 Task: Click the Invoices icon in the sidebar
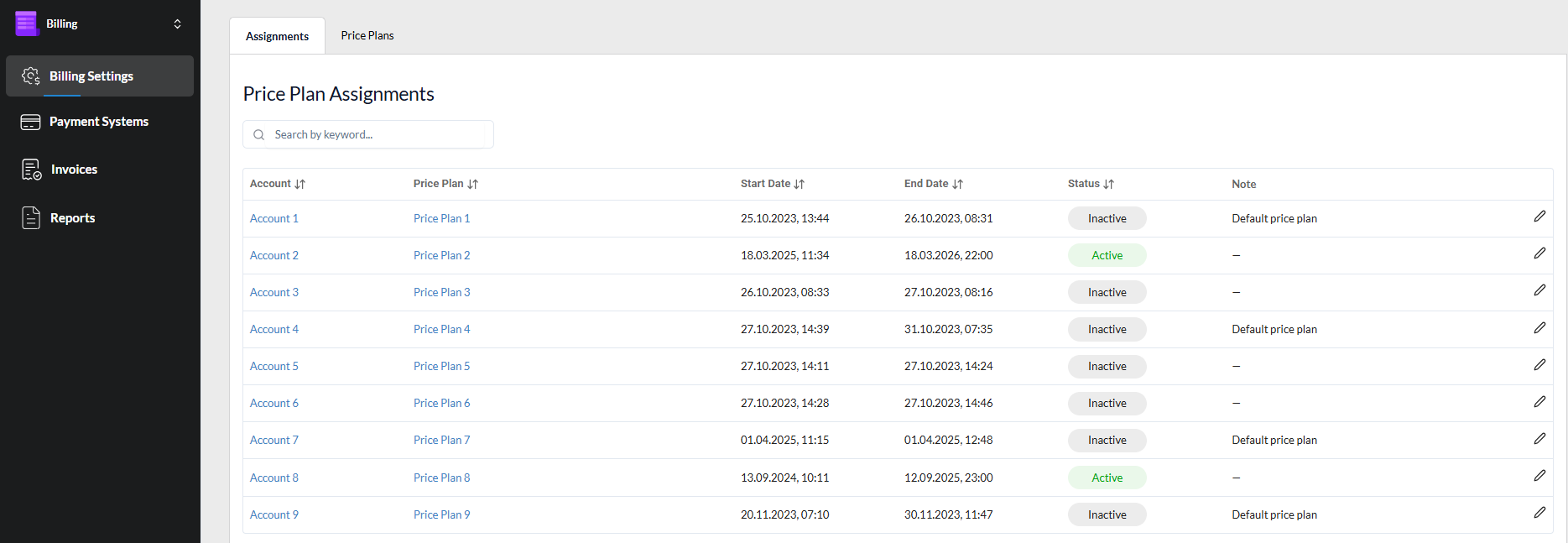[x=31, y=170]
